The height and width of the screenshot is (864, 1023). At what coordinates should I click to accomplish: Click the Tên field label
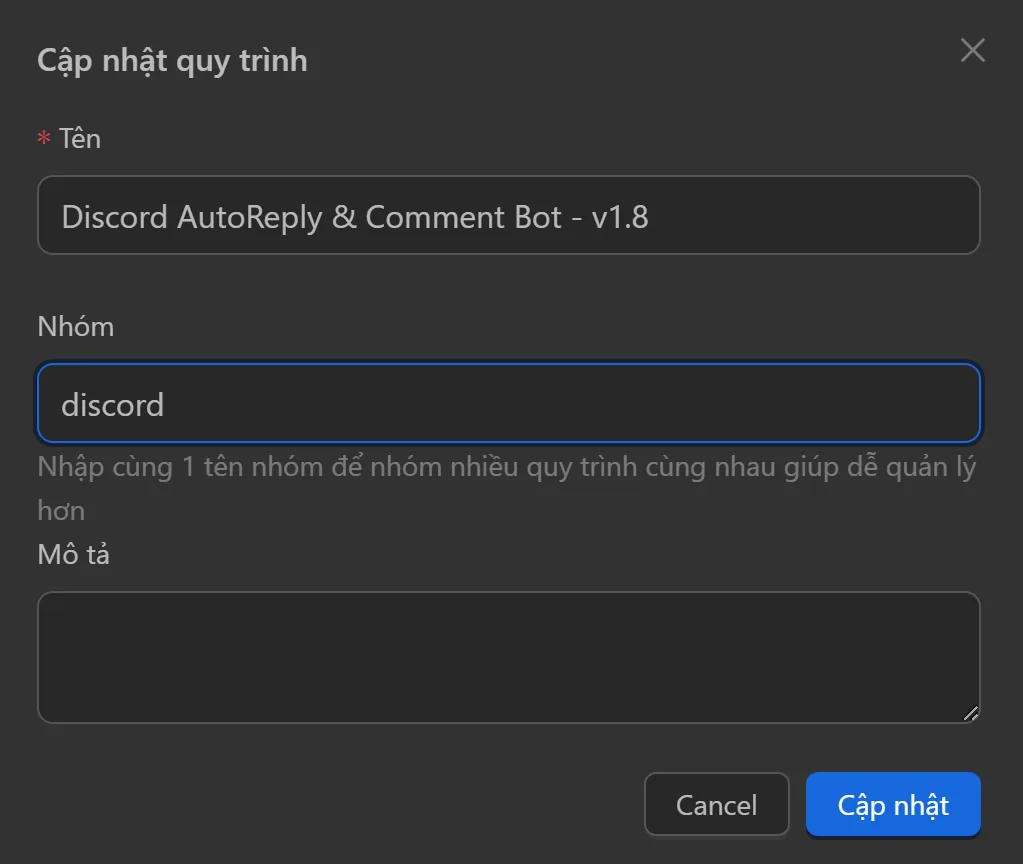coord(80,138)
